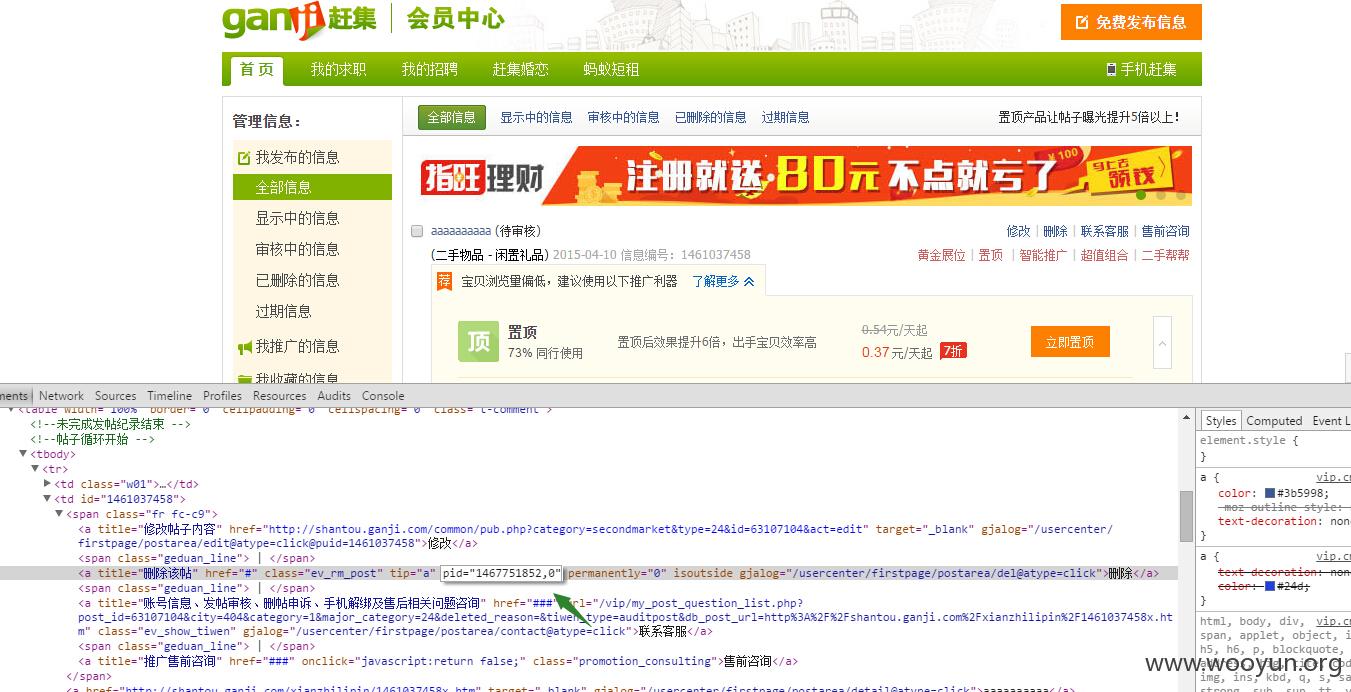
Task: Click the red 置顶 link in the post row
Action: 990,255
